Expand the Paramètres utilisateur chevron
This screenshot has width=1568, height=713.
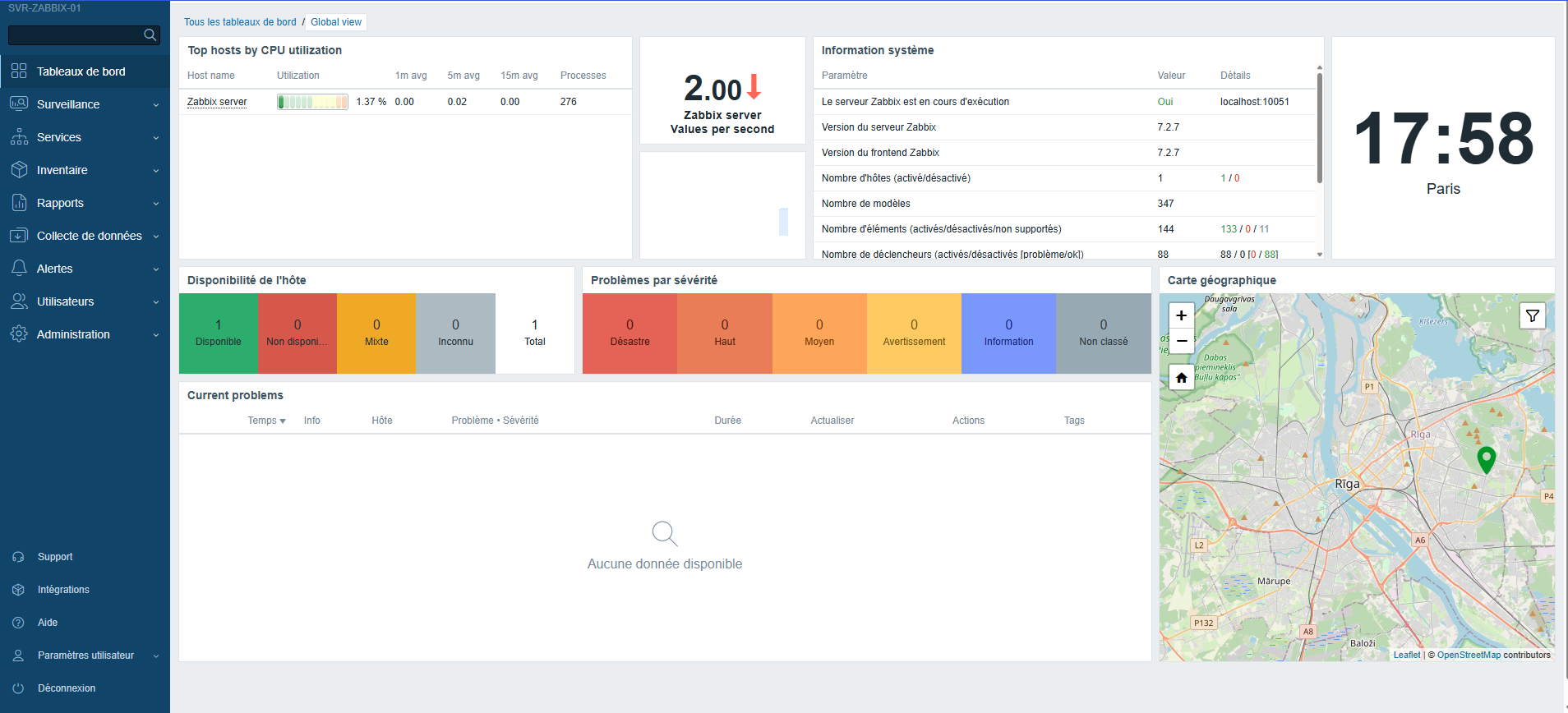[x=156, y=656]
